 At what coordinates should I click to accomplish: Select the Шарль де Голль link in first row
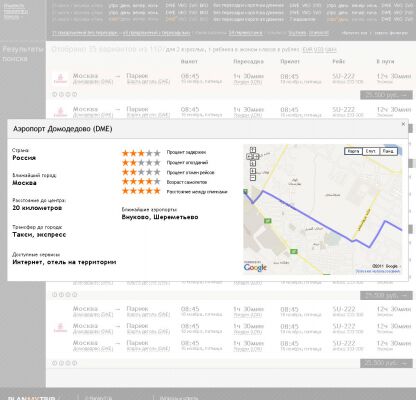[x=148, y=82]
